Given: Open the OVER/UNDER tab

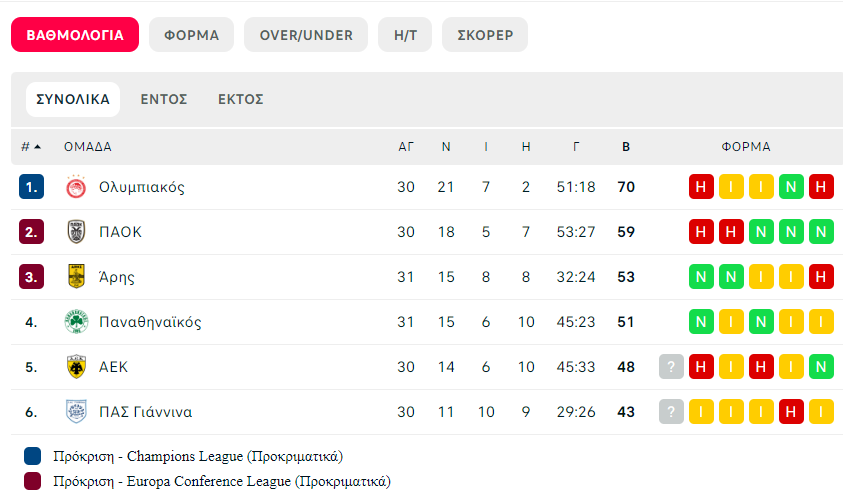Looking at the screenshot, I should click(306, 35).
